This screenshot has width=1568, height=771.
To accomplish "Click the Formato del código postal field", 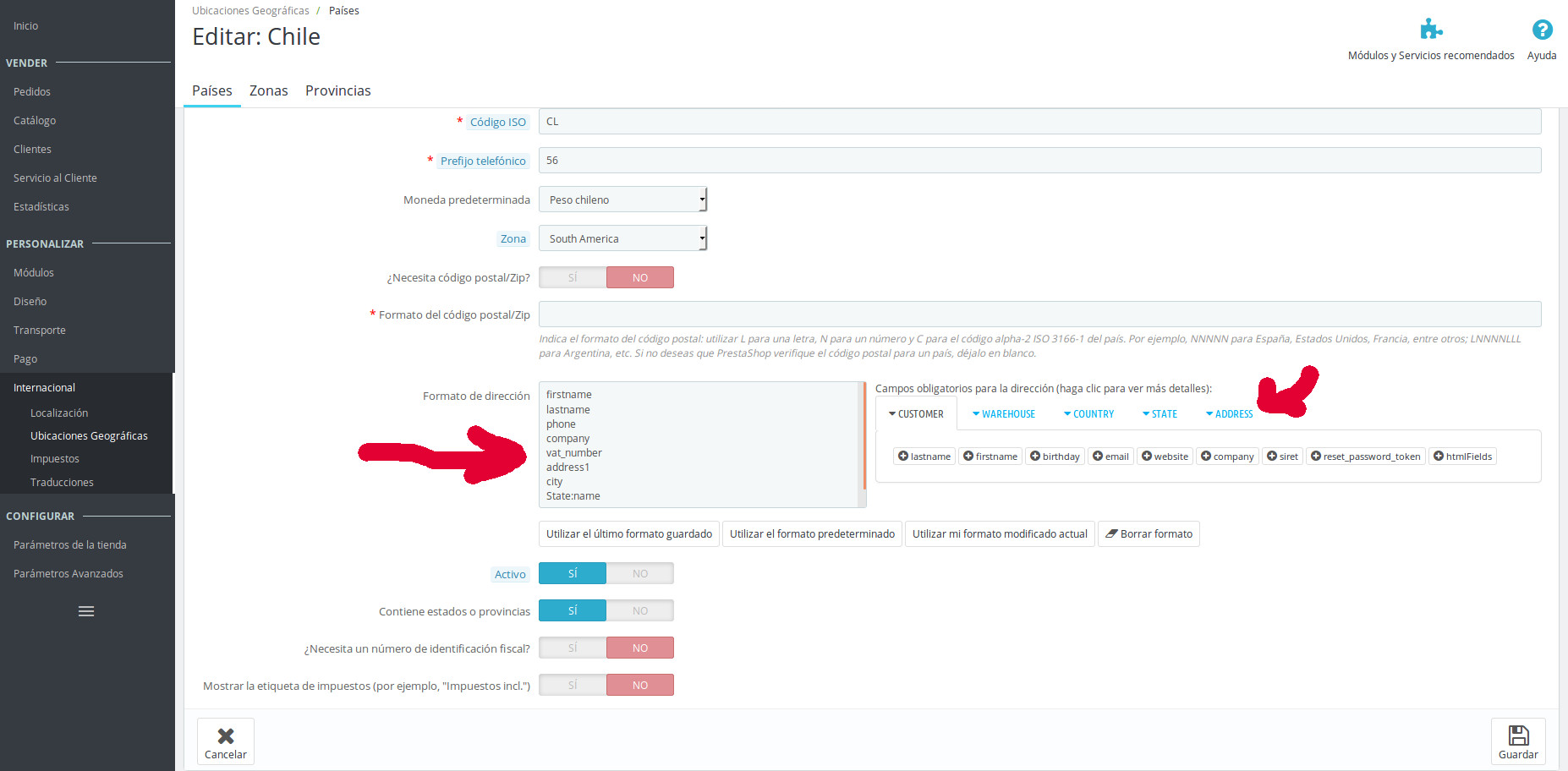I will (1039, 314).
